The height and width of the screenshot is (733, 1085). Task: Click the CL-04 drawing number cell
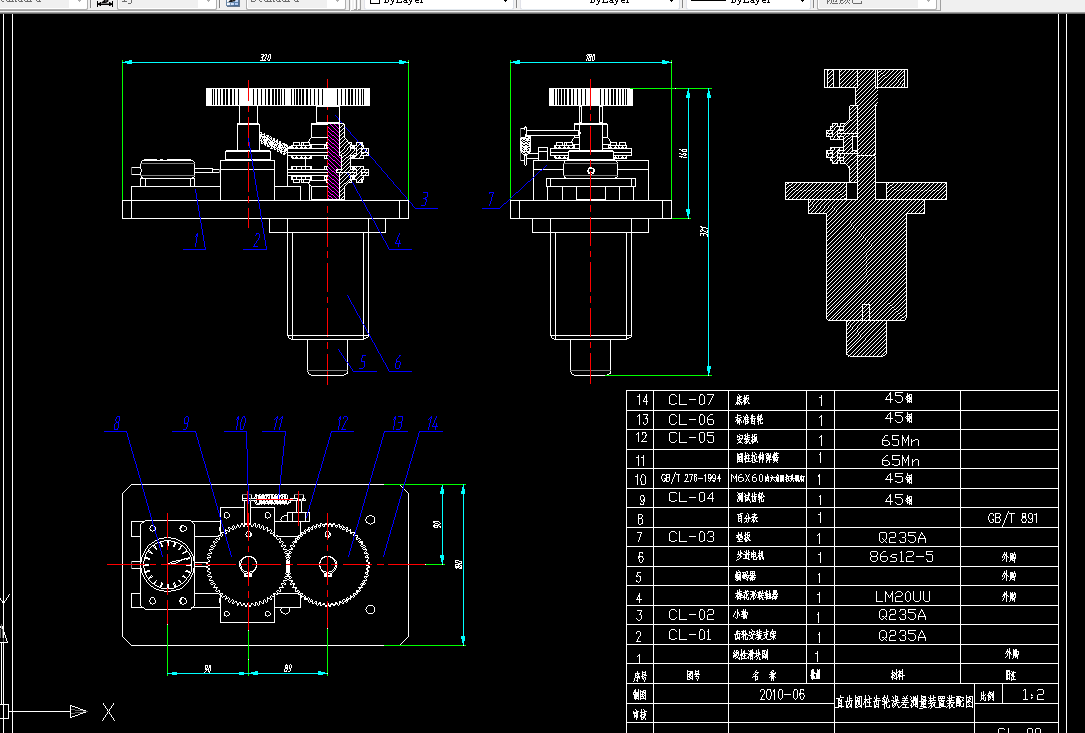pos(691,497)
